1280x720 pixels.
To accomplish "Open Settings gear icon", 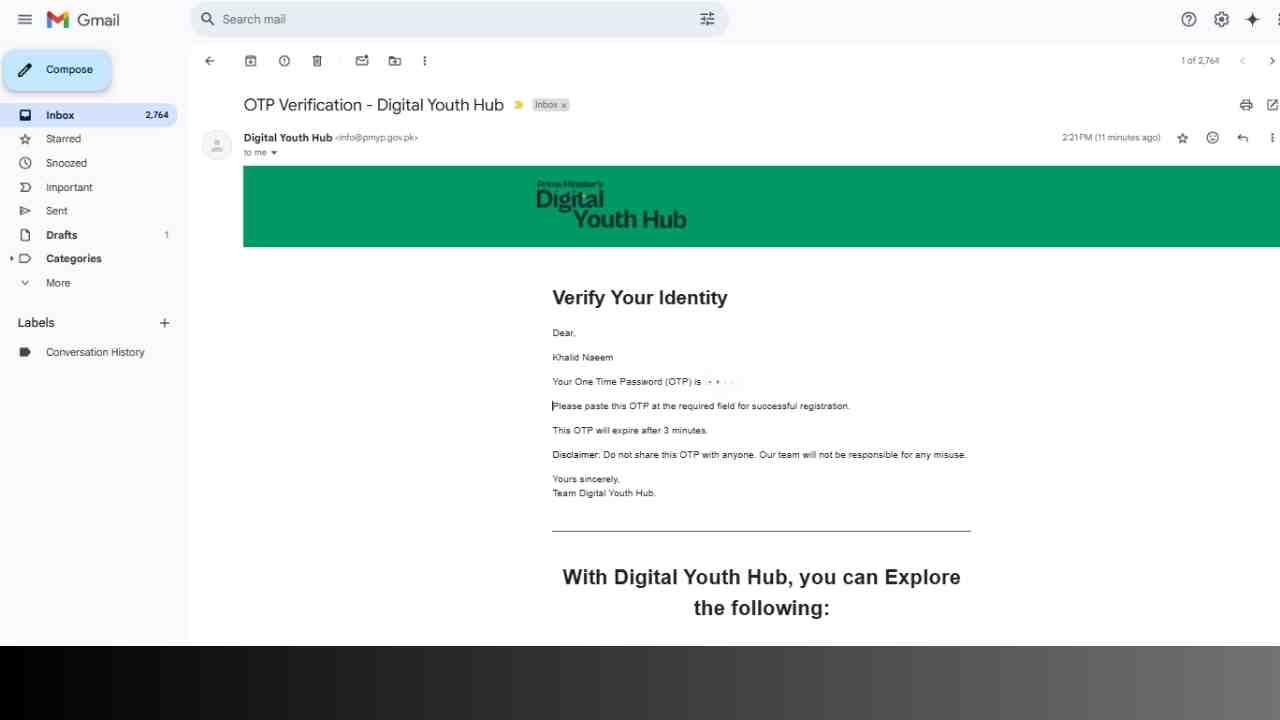I will pos(1221,19).
